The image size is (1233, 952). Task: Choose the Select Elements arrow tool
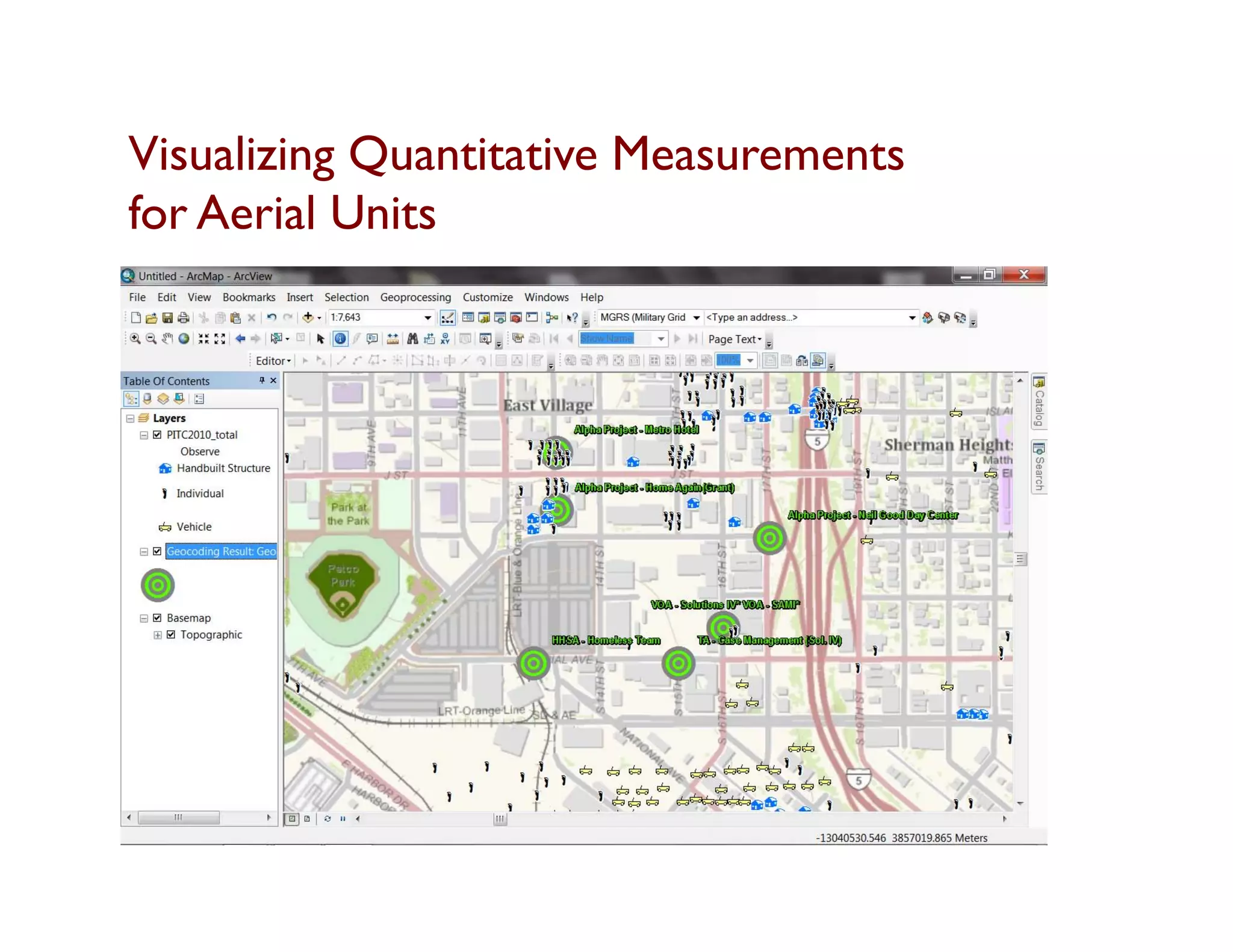(x=320, y=339)
